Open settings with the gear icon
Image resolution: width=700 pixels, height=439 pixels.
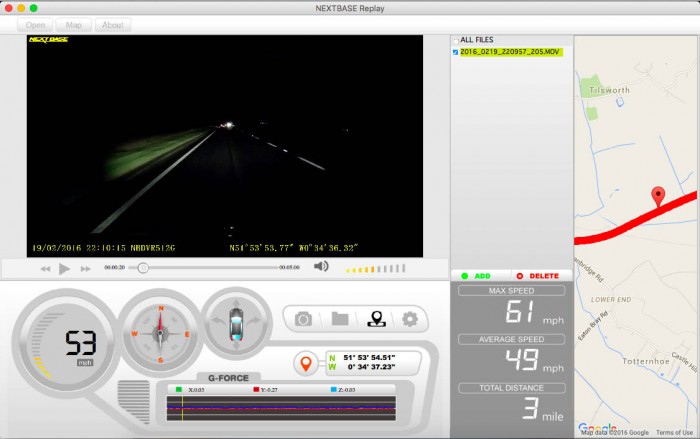pyautogui.click(x=410, y=319)
